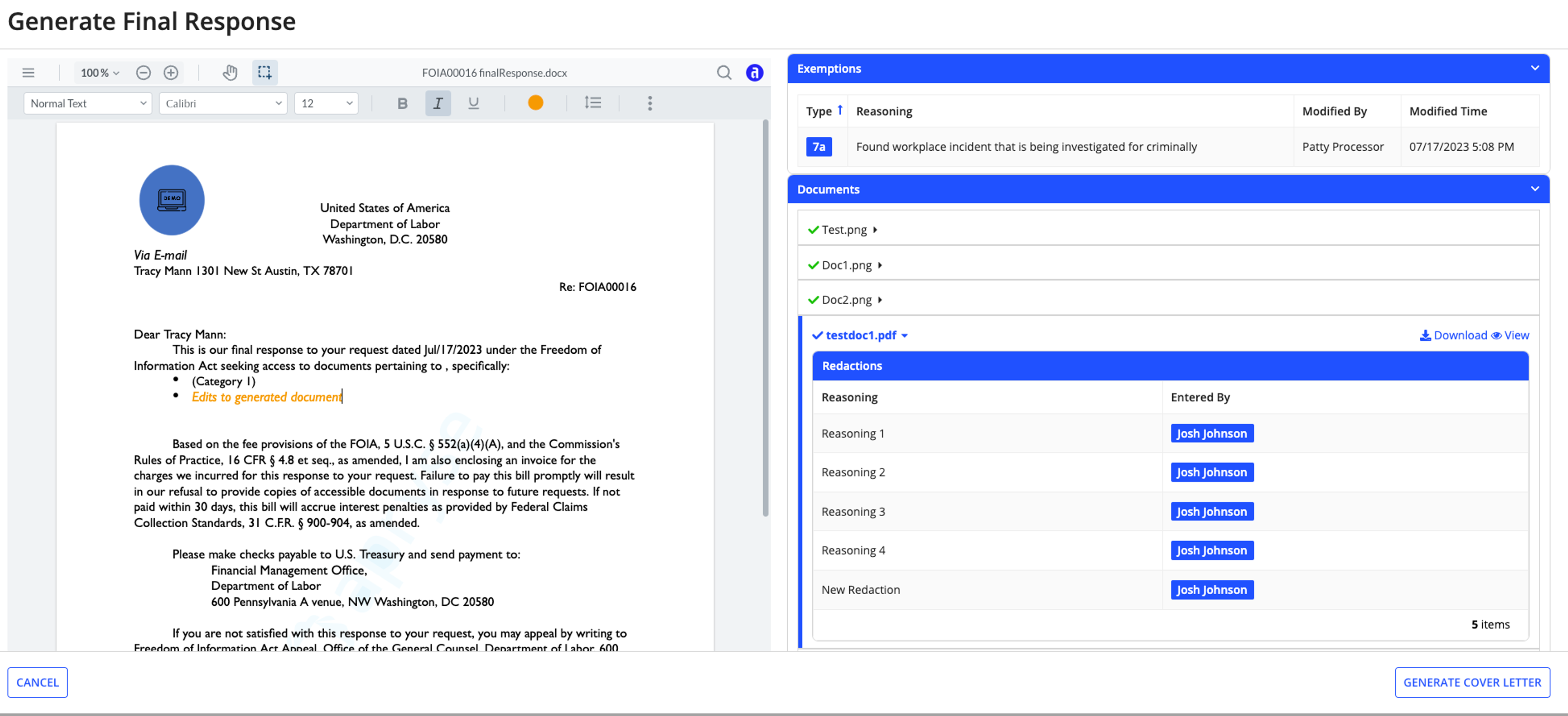The image size is (1568, 716).
Task: Select the 'New Redaction' row text
Action: coord(860,590)
